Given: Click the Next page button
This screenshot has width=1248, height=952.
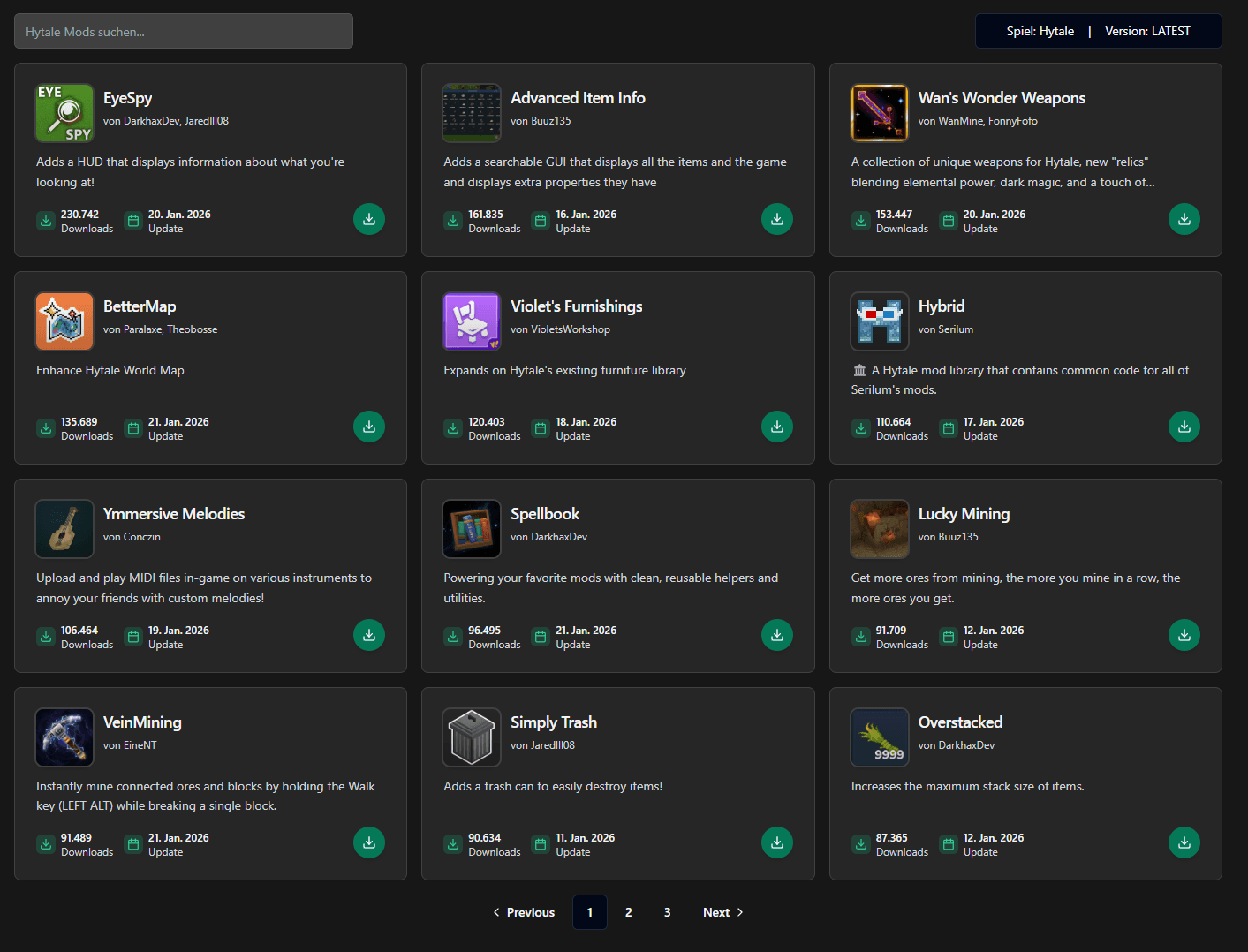Looking at the screenshot, I should point(722,912).
